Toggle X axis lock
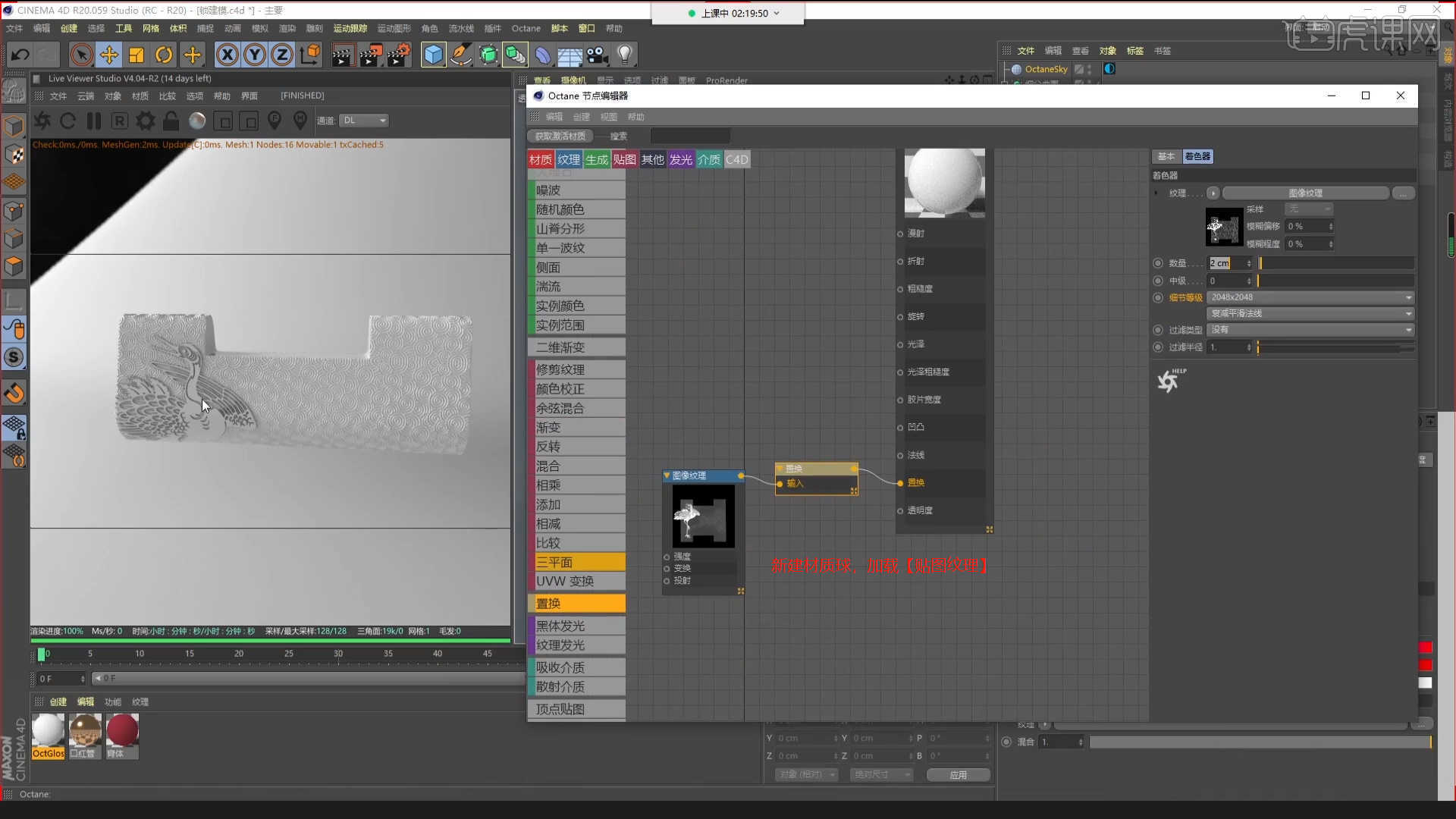The height and width of the screenshot is (819, 1456). pyautogui.click(x=227, y=55)
